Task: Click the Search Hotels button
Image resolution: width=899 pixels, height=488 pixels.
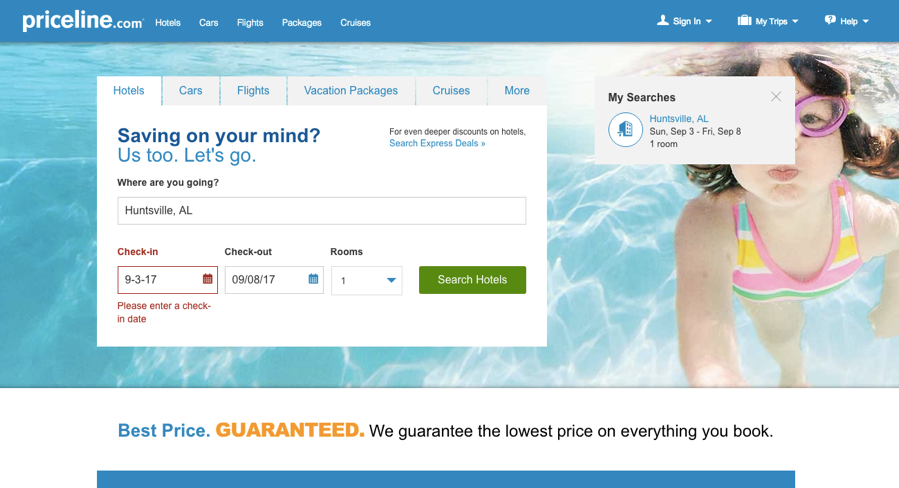Action: (x=472, y=280)
